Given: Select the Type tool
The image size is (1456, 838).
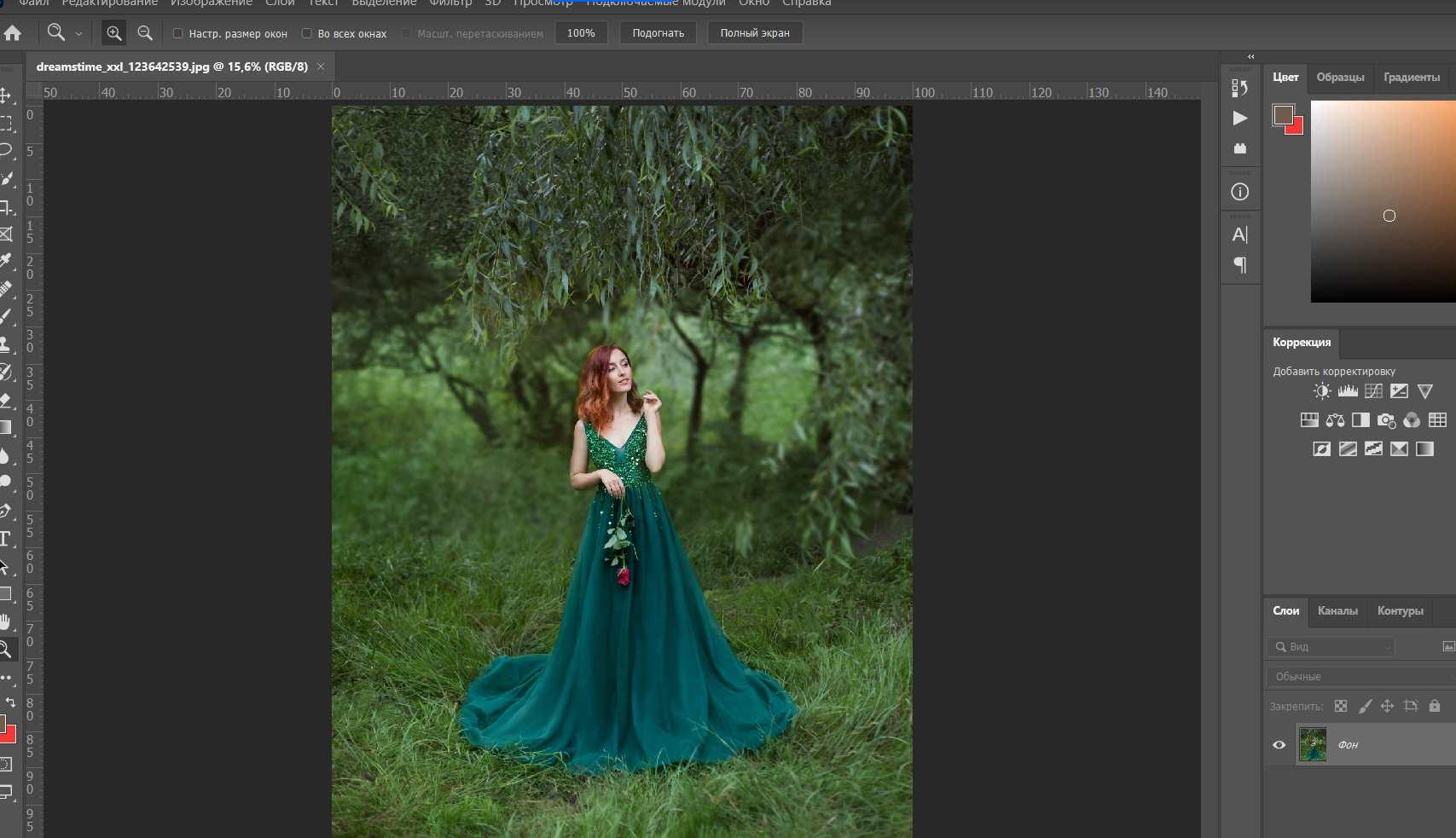Looking at the screenshot, I should [5, 539].
